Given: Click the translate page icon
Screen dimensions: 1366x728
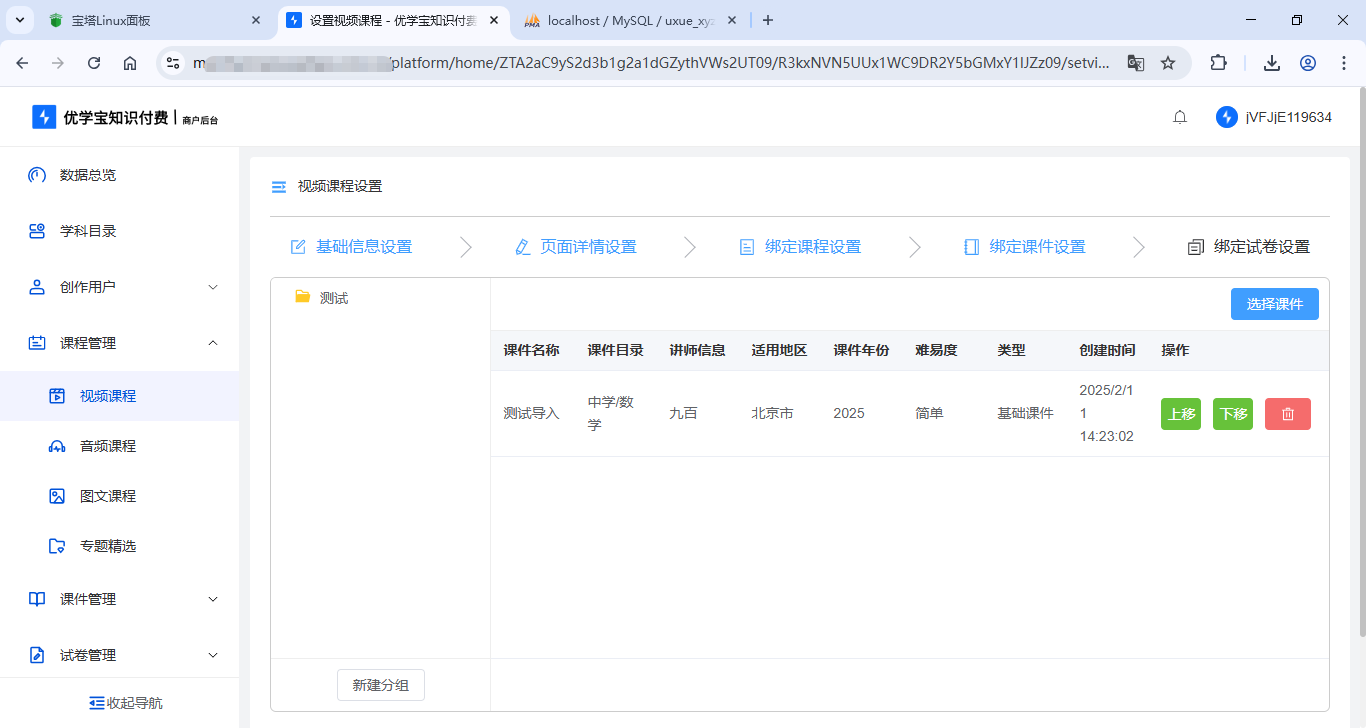Looking at the screenshot, I should coord(1135,63).
